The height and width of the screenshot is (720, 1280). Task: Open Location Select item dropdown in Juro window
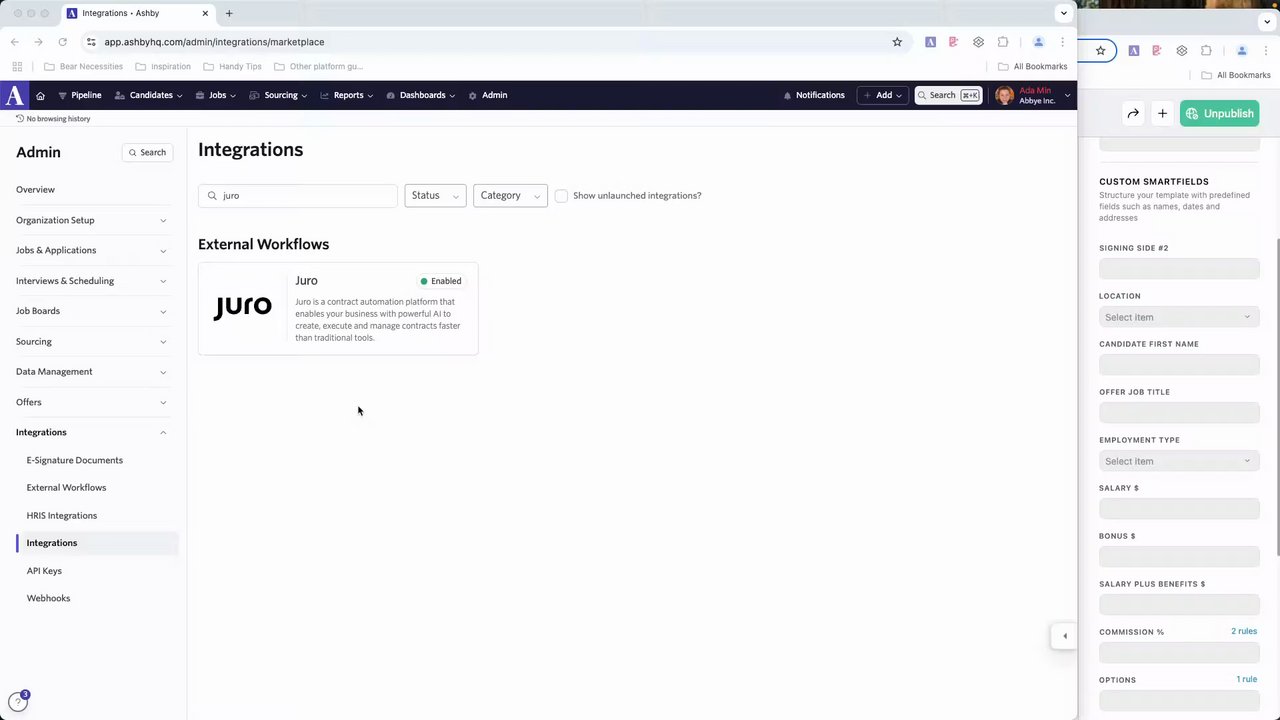[x=1179, y=317]
